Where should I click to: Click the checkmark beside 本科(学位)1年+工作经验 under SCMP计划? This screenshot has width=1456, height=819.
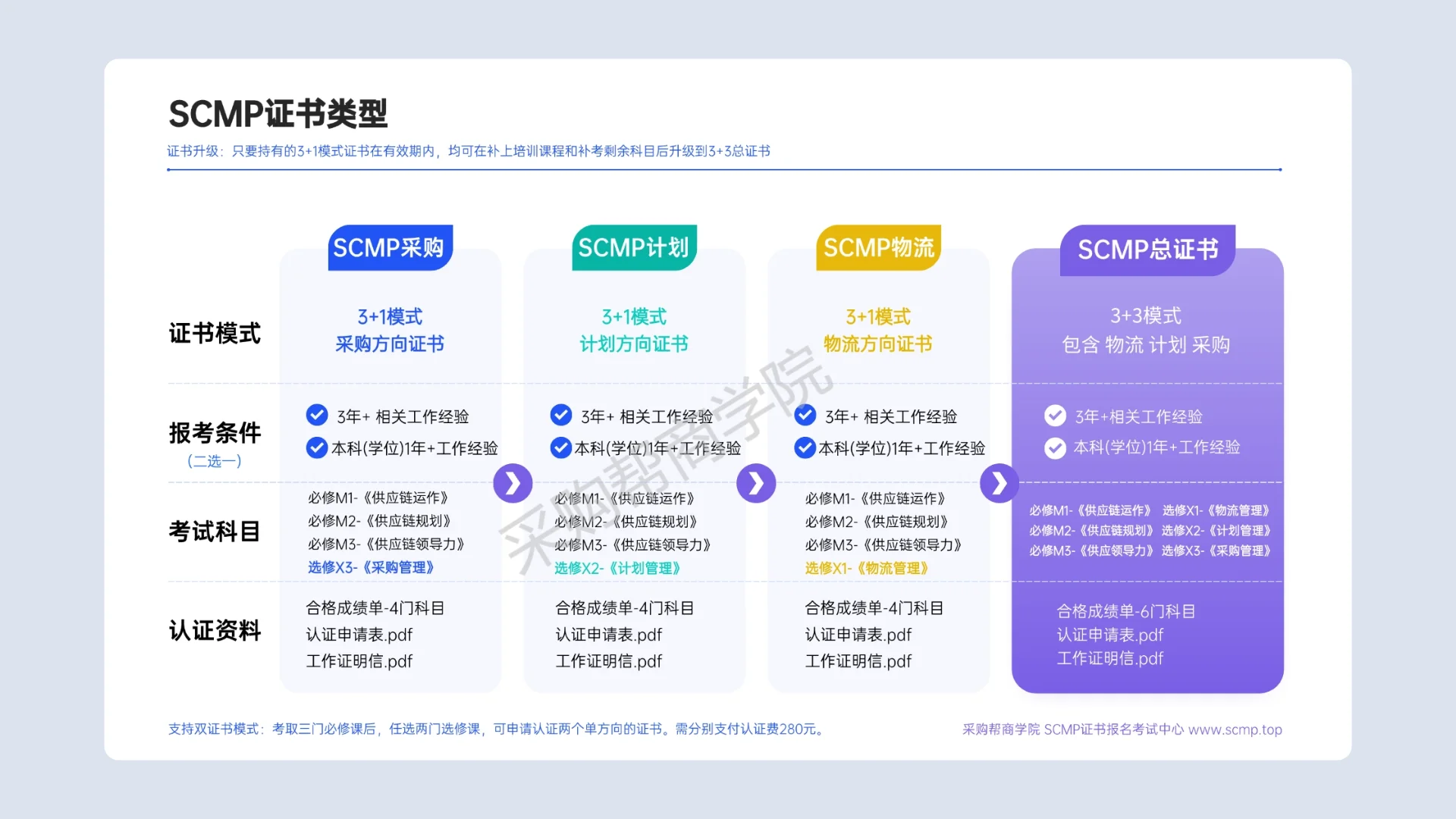(x=560, y=447)
